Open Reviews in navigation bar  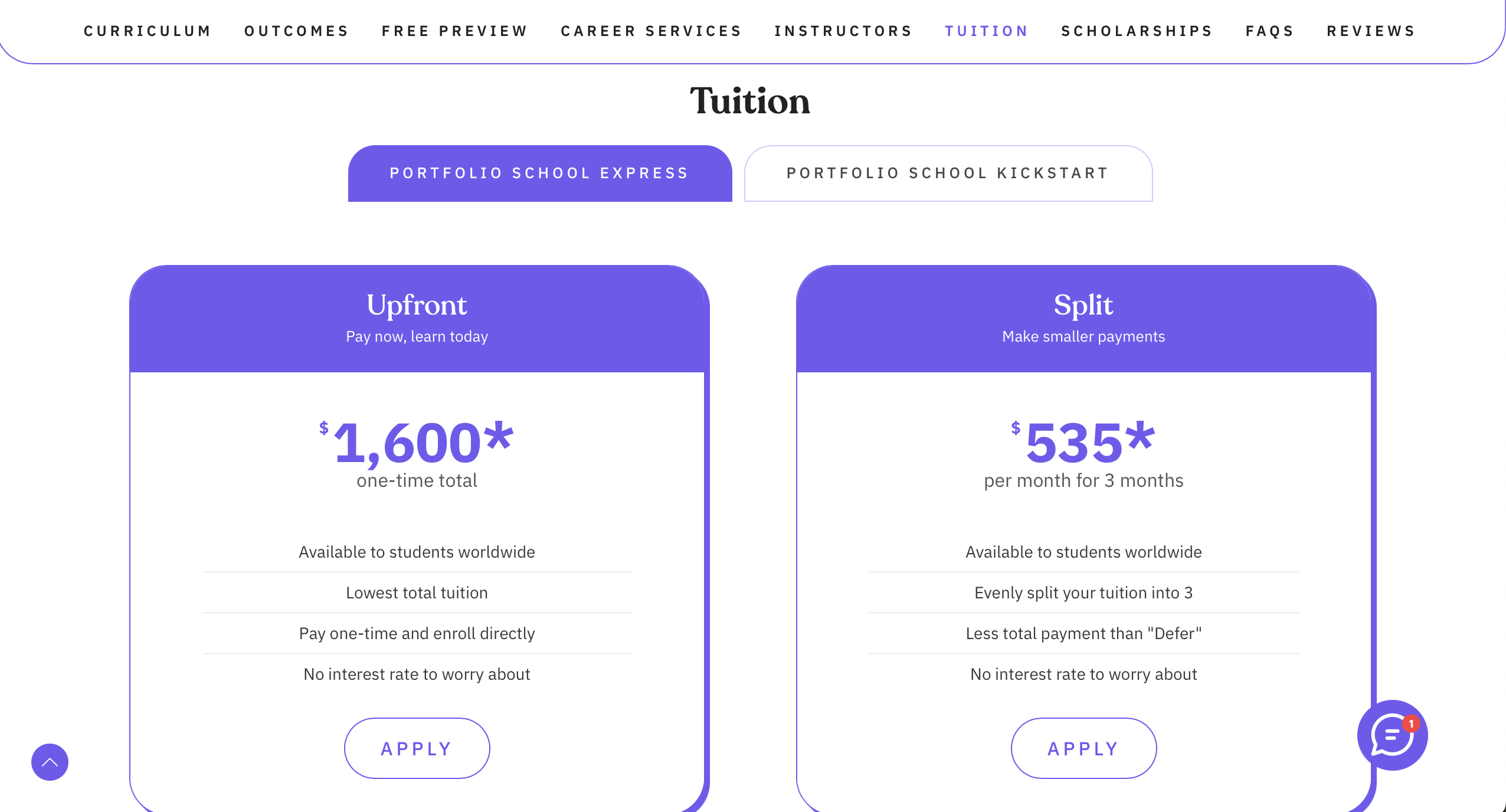tap(1371, 31)
